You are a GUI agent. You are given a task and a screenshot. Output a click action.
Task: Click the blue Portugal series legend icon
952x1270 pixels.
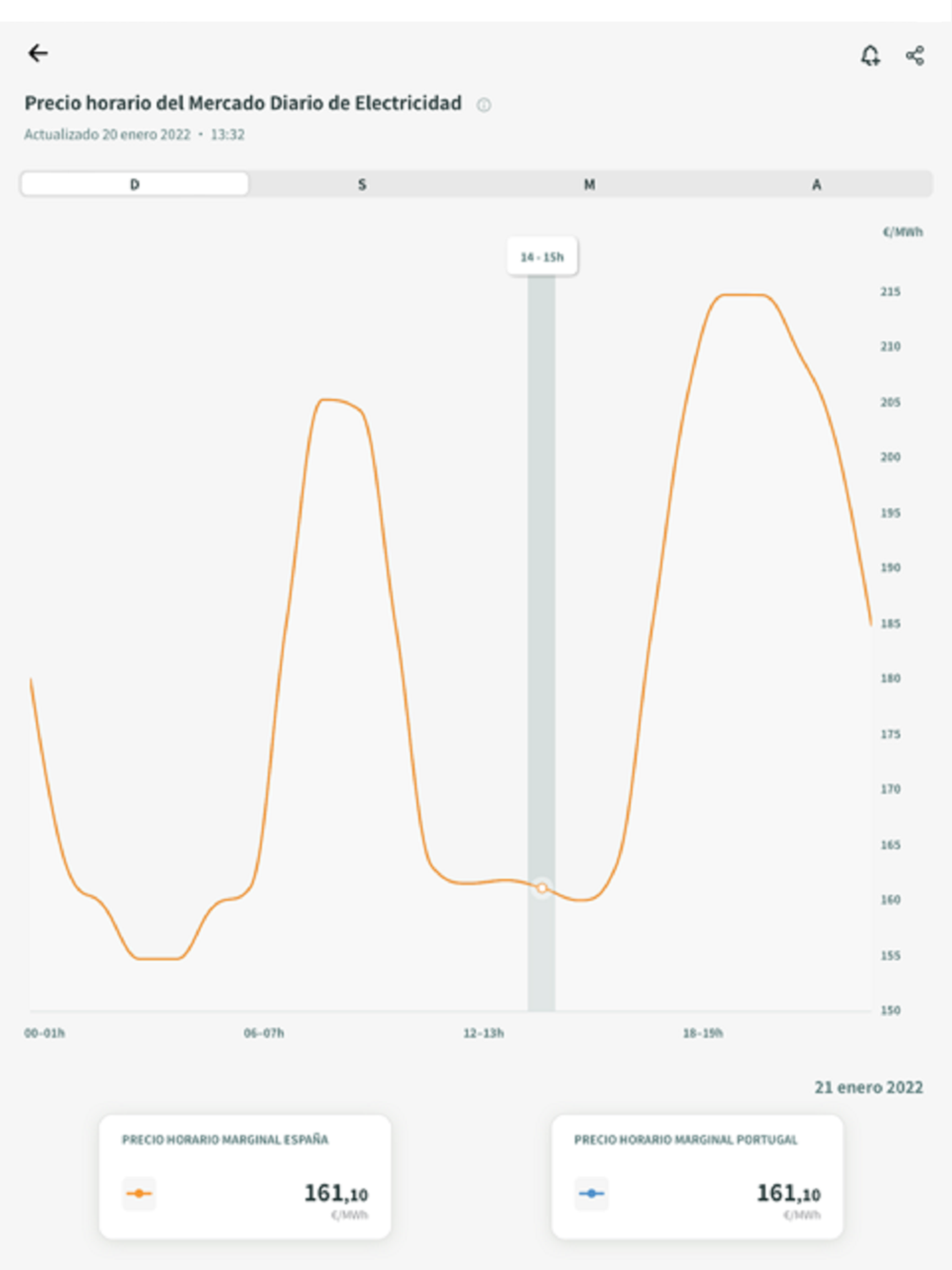pos(591,1193)
